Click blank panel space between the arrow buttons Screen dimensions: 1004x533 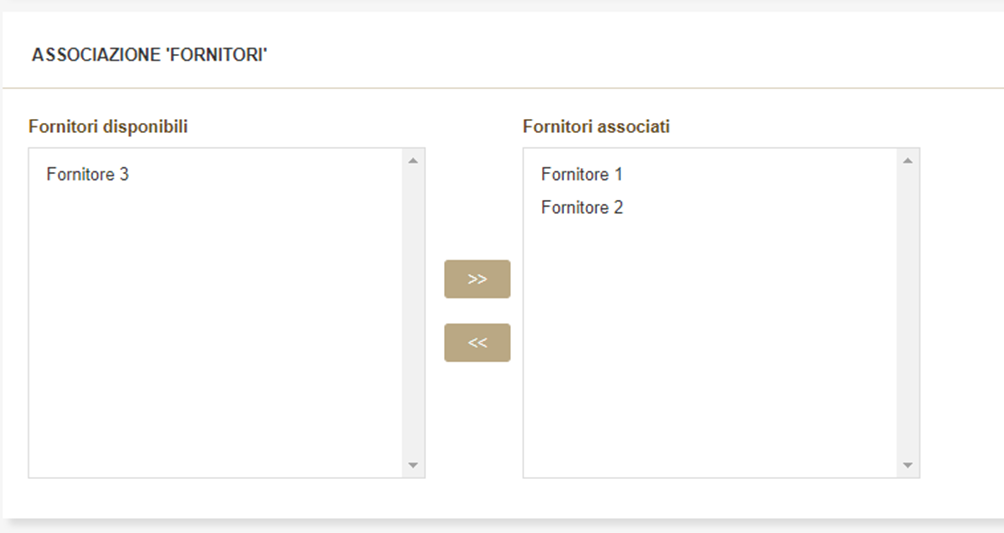(x=477, y=311)
